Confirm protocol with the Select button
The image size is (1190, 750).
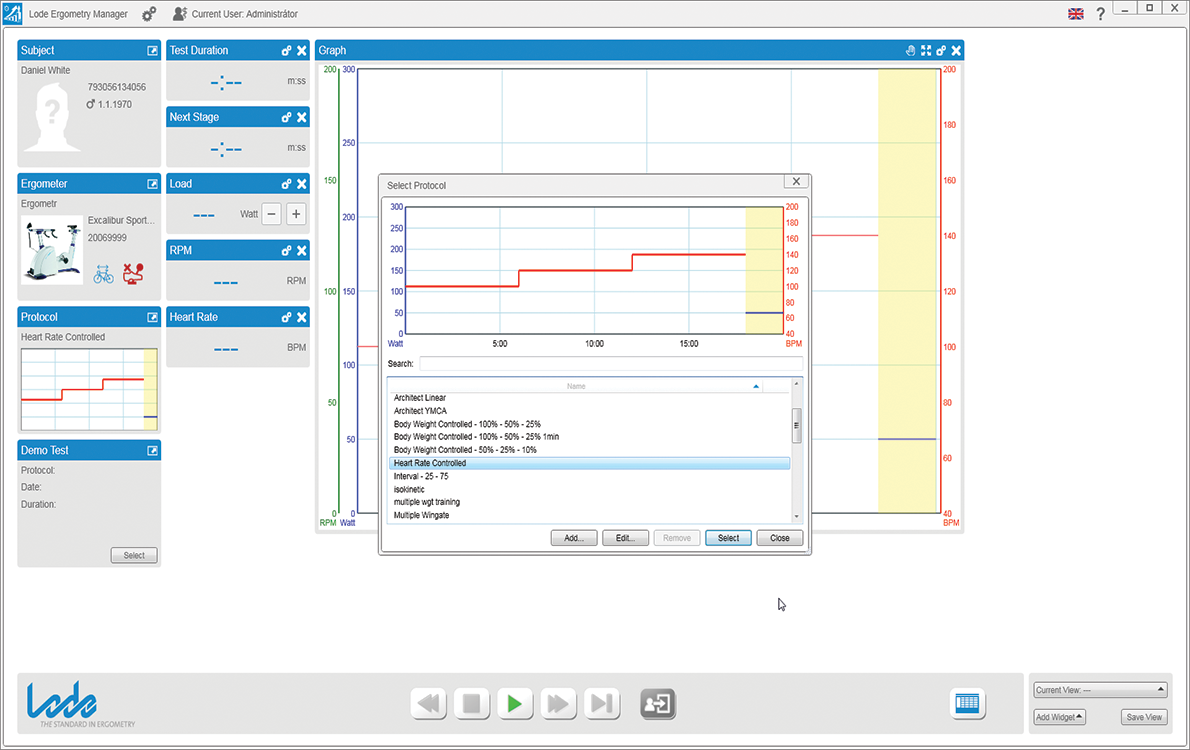(x=728, y=537)
